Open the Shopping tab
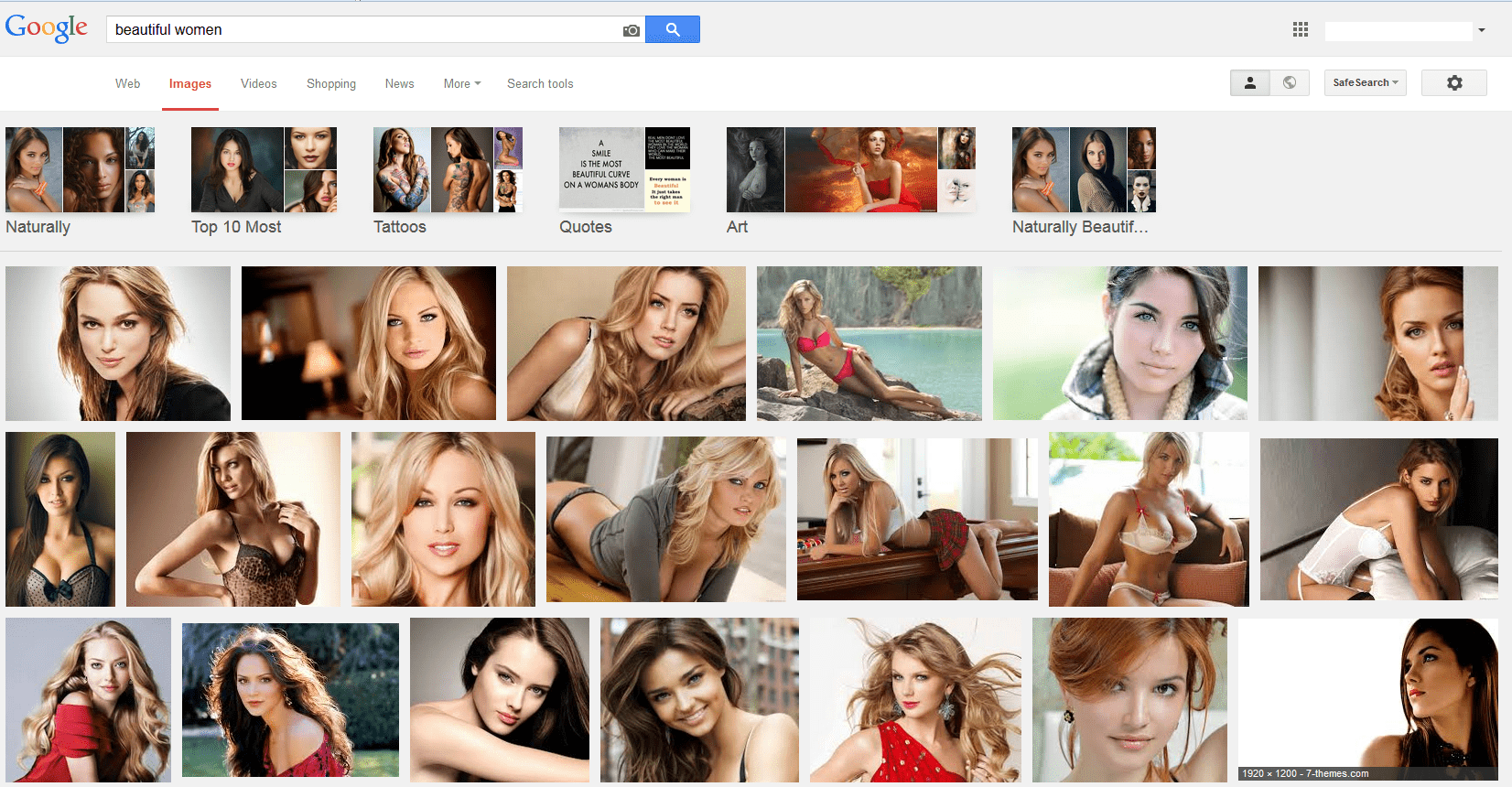 [330, 83]
